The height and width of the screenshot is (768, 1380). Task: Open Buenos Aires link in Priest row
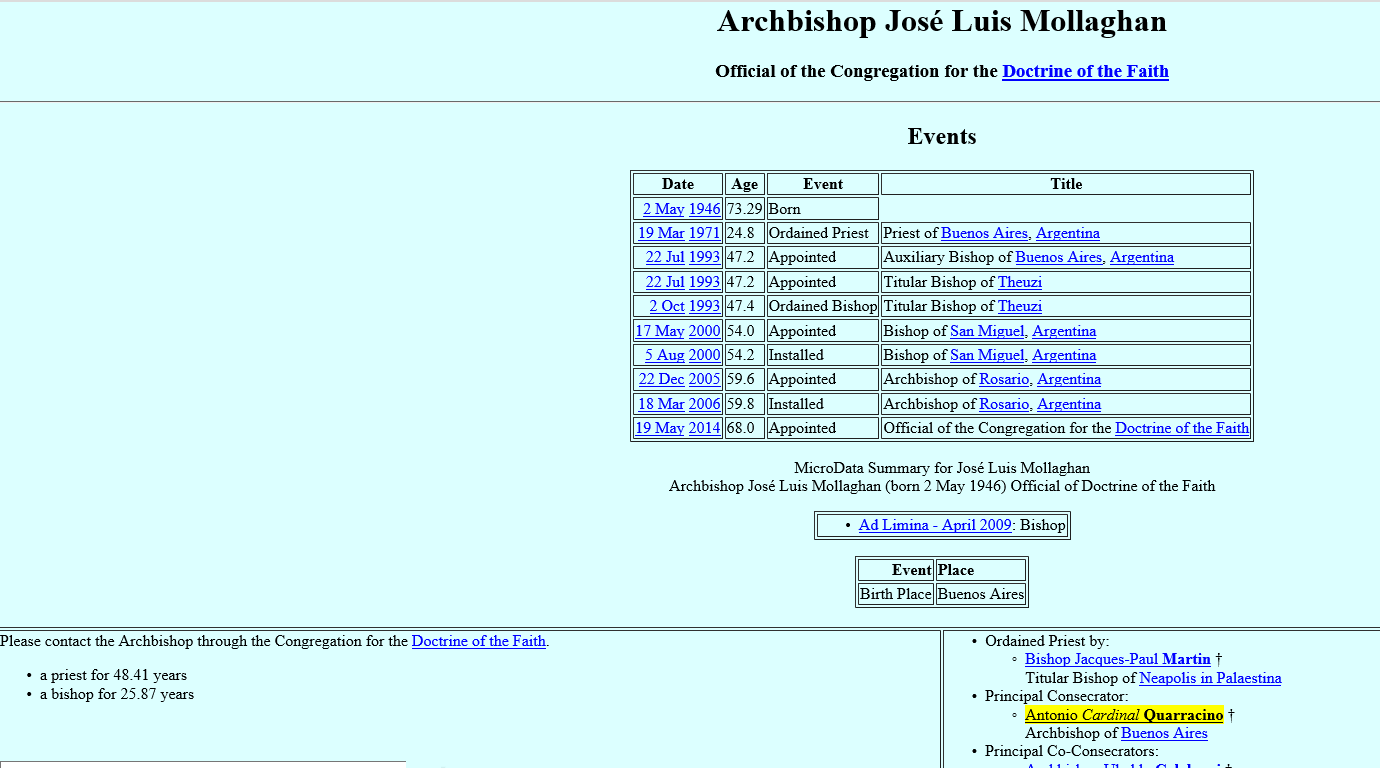[x=984, y=233]
